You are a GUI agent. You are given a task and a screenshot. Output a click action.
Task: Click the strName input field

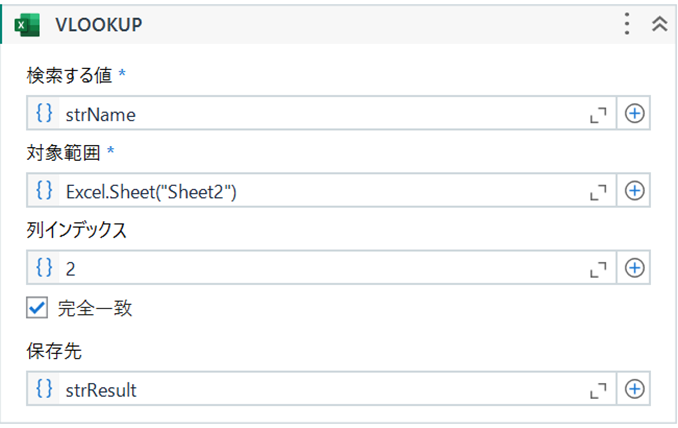[x=320, y=114]
